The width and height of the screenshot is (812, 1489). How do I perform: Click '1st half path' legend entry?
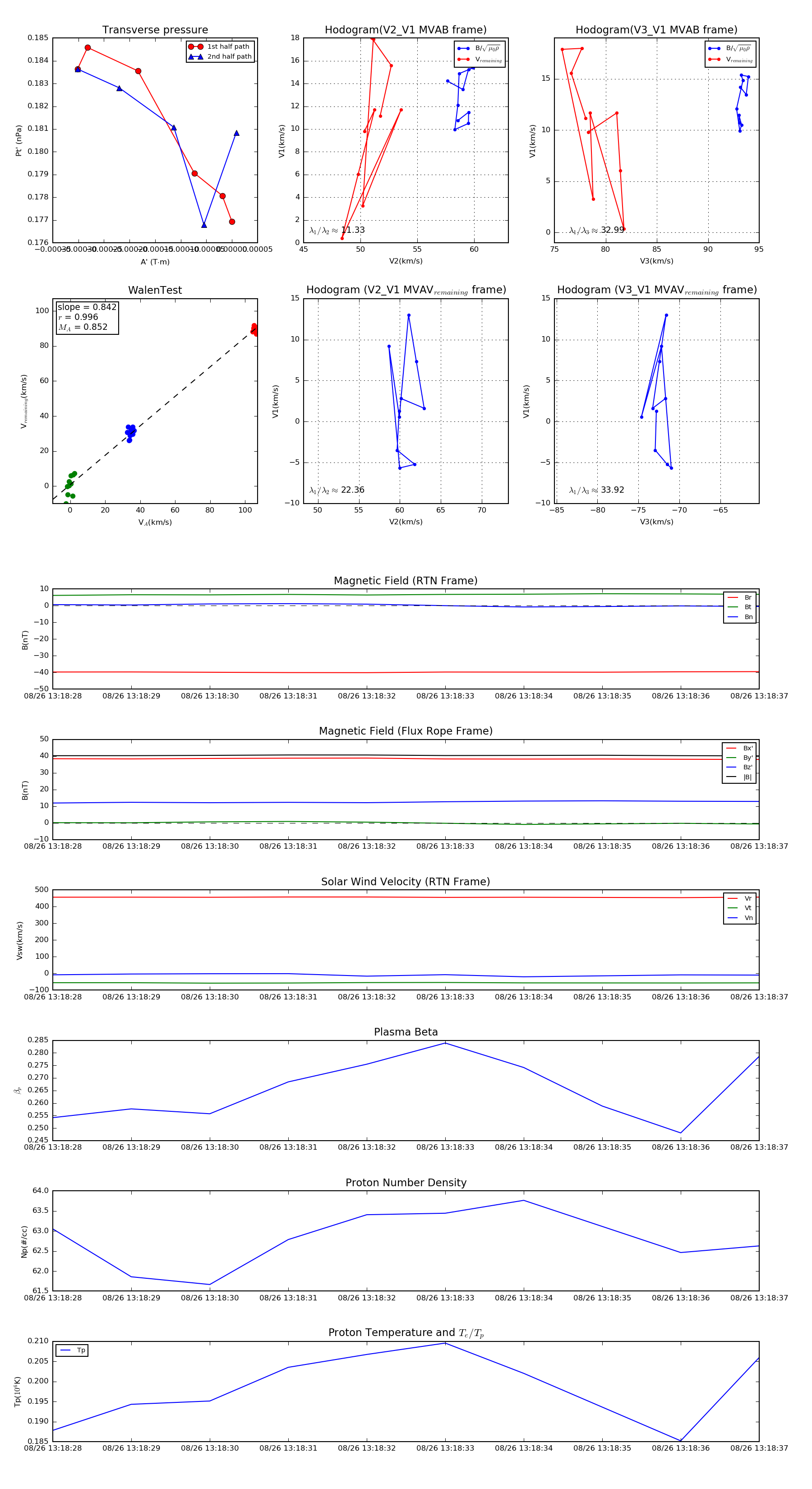point(219,47)
